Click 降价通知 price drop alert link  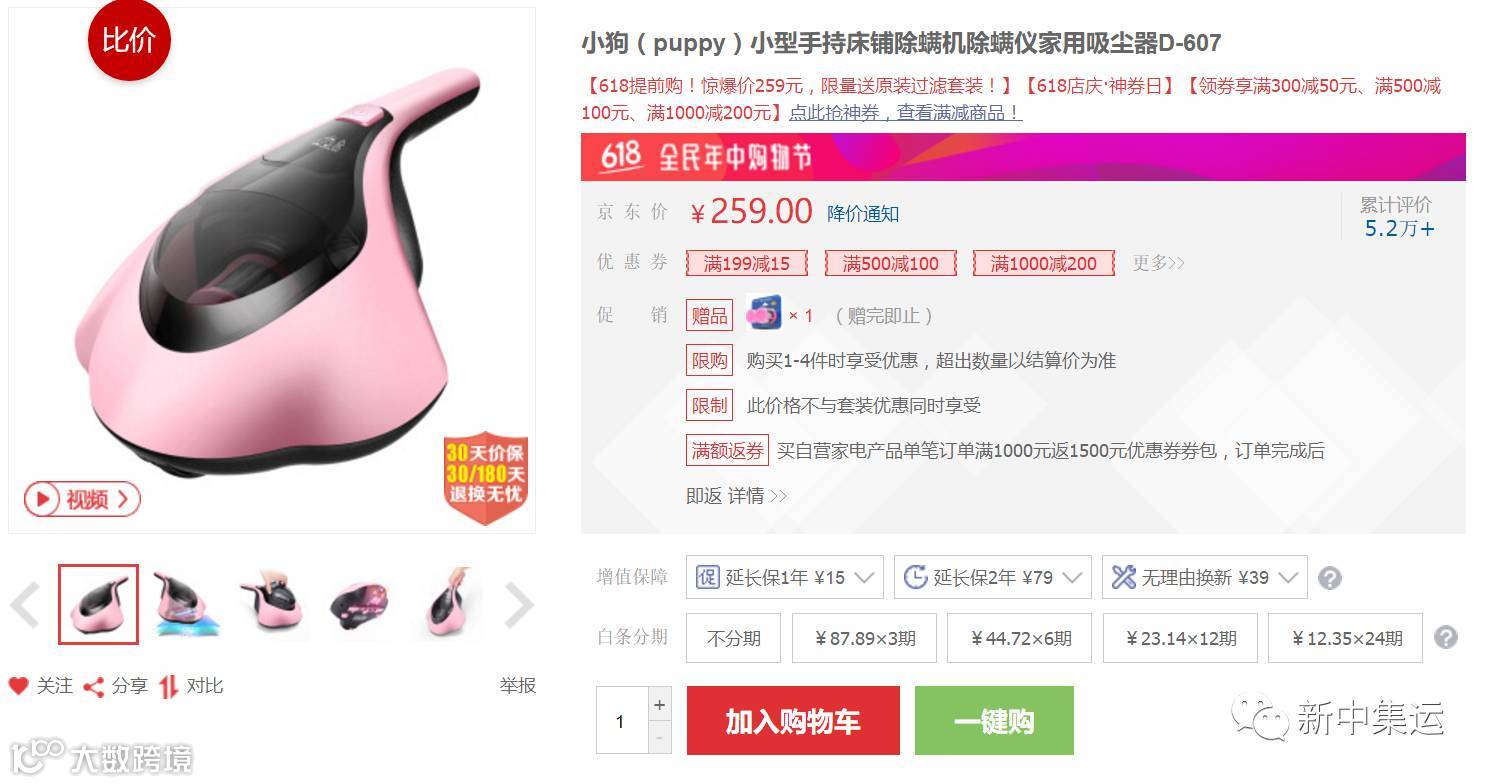coord(863,214)
